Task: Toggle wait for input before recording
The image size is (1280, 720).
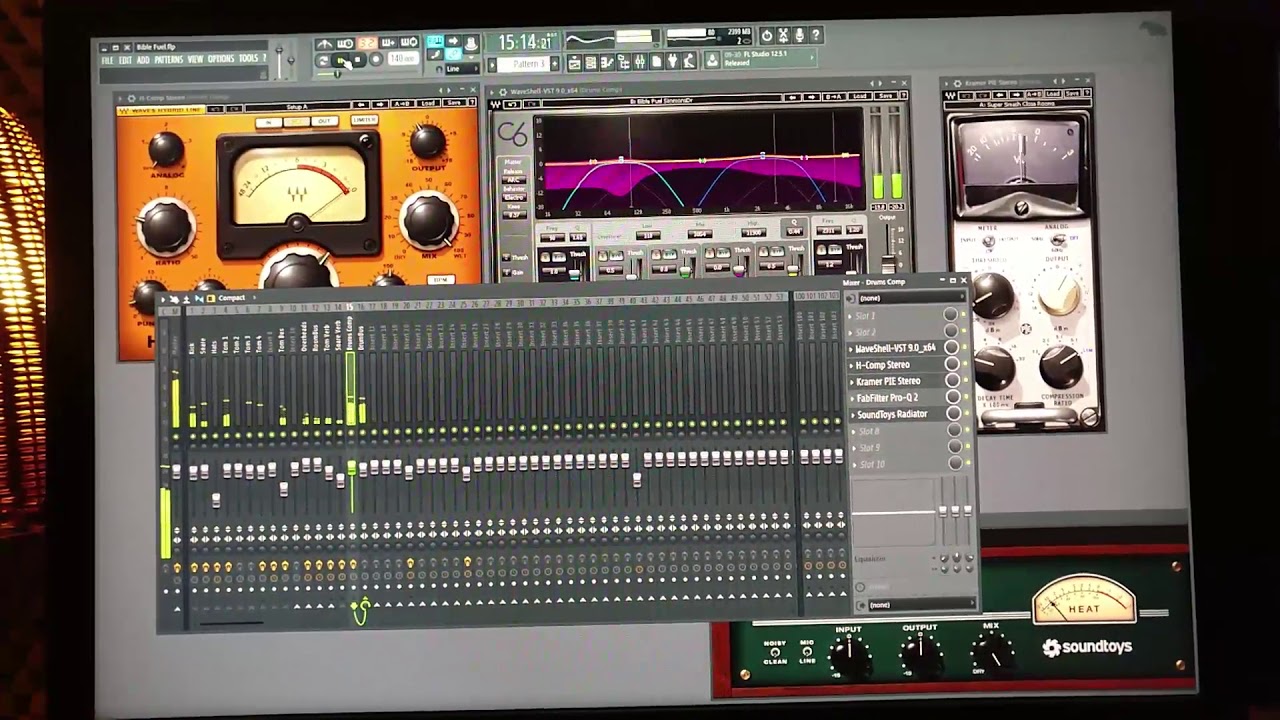Action: click(346, 44)
